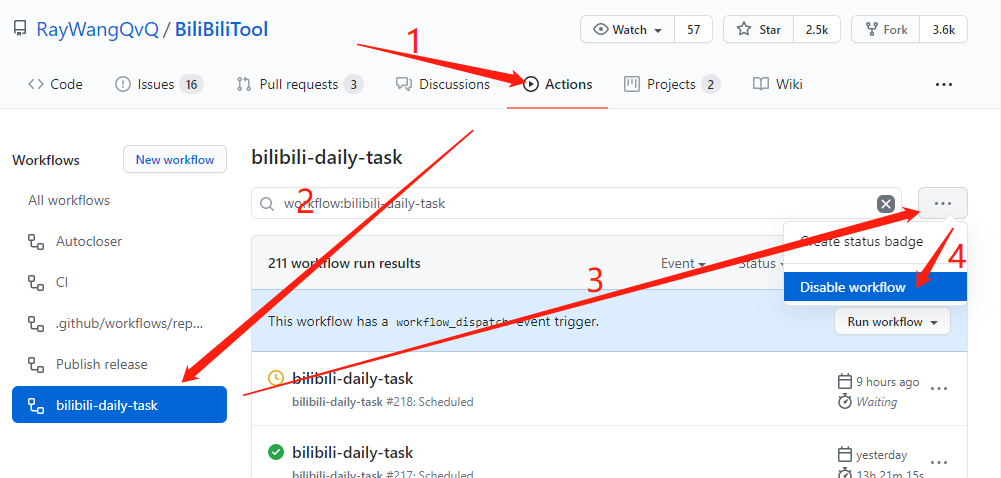Click the New workflow button
The image size is (1001, 478).
(175, 160)
